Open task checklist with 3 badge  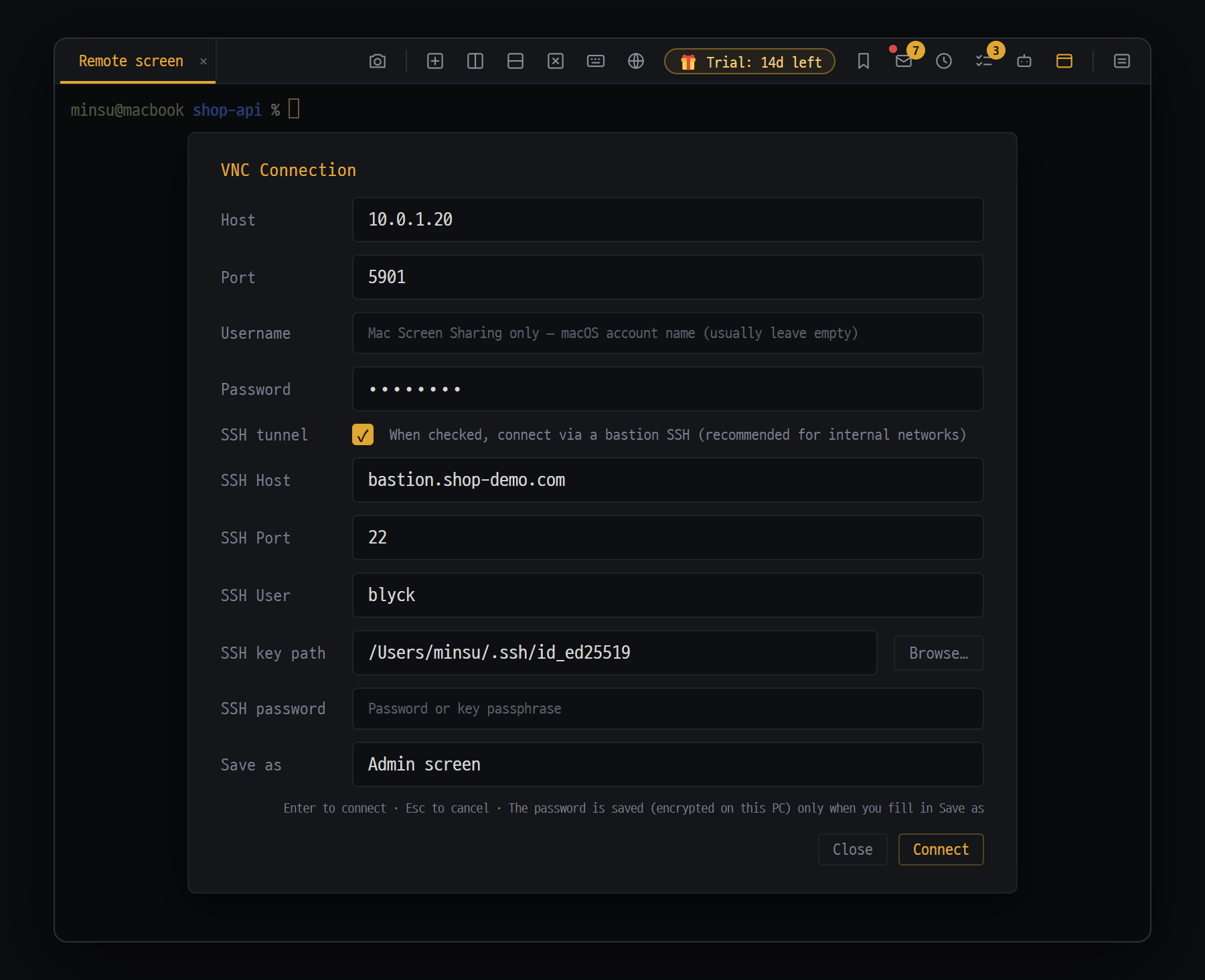click(984, 62)
